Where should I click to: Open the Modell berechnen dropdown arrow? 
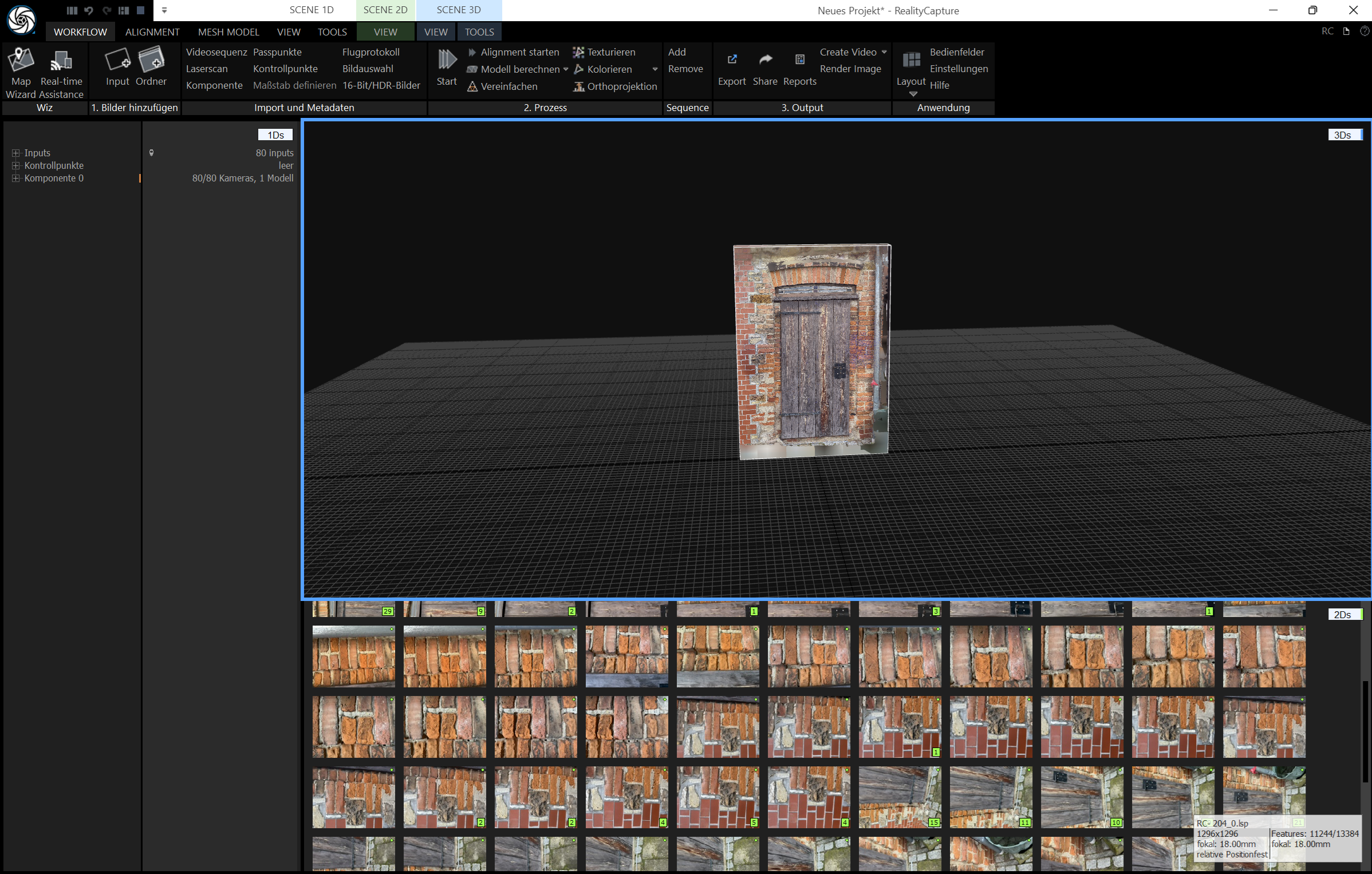566,69
